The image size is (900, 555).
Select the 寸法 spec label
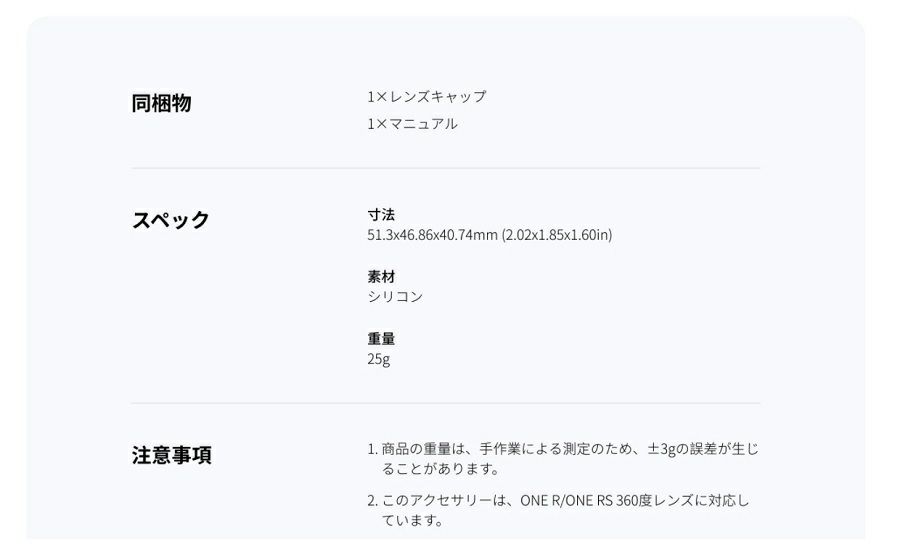click(x=381, y=215)
